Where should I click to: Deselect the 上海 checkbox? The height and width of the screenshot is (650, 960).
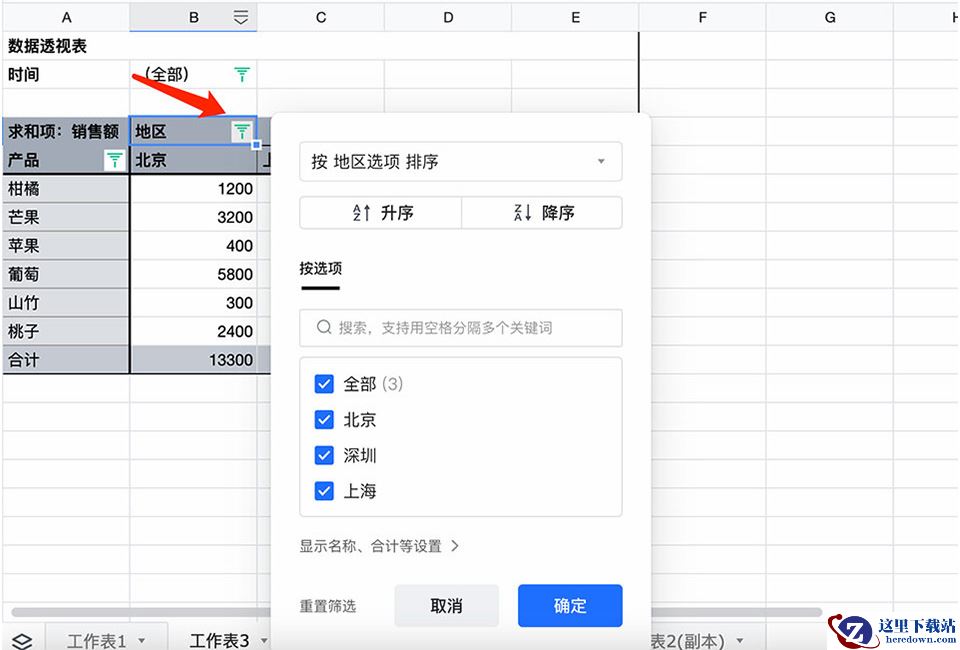click(x=324, y=491)
